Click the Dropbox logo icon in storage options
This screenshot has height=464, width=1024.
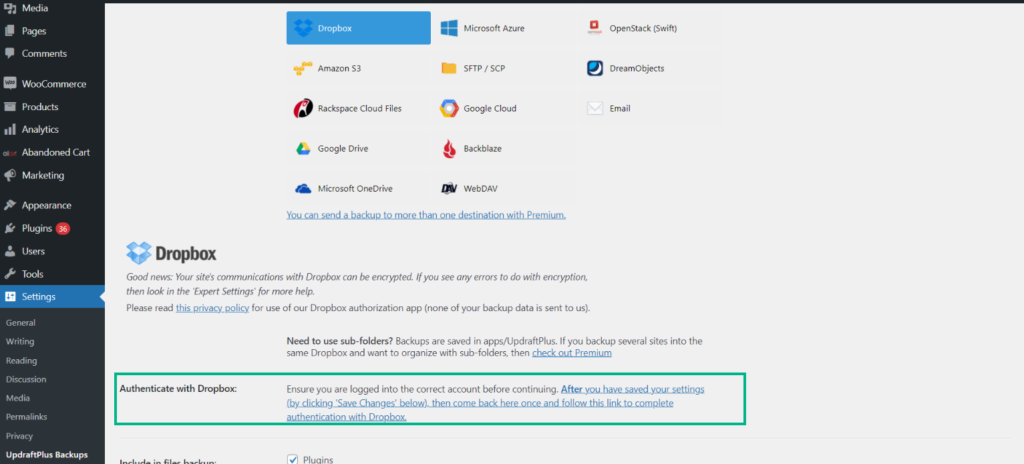[303, 28]
